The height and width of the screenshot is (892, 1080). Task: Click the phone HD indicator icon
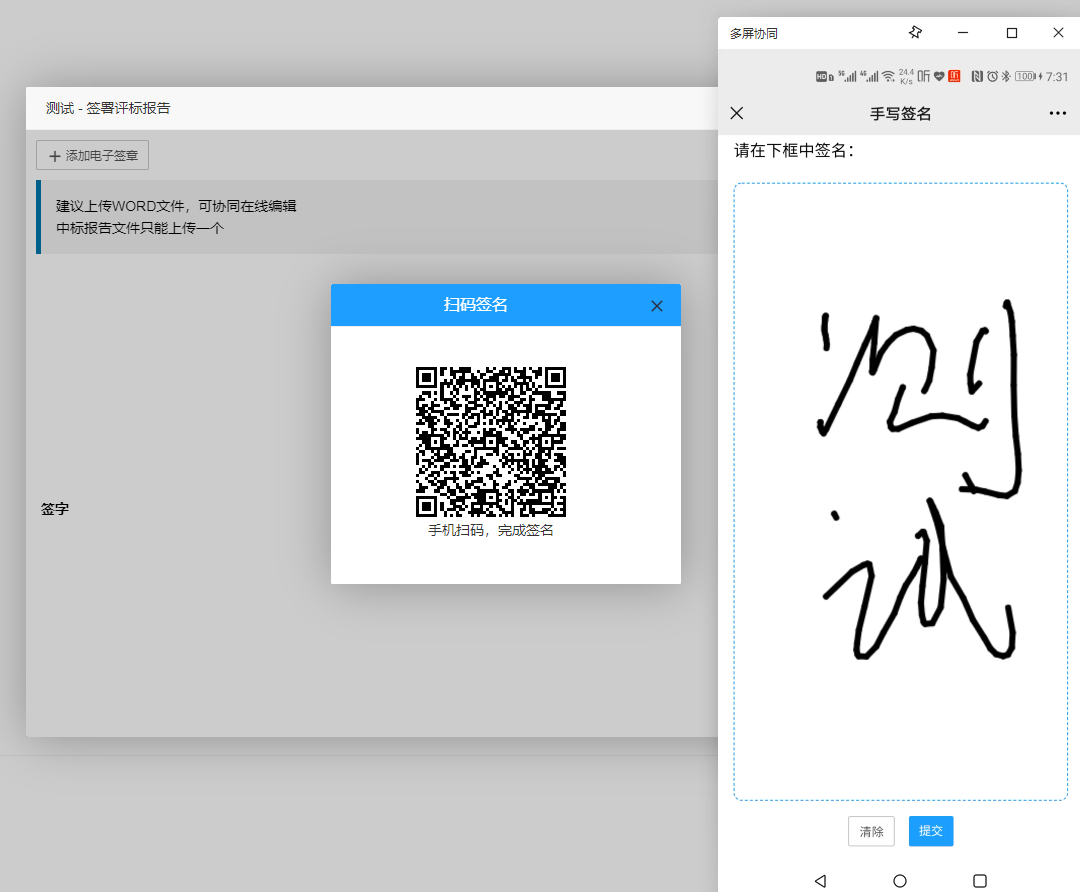click(x=824, y=76)
